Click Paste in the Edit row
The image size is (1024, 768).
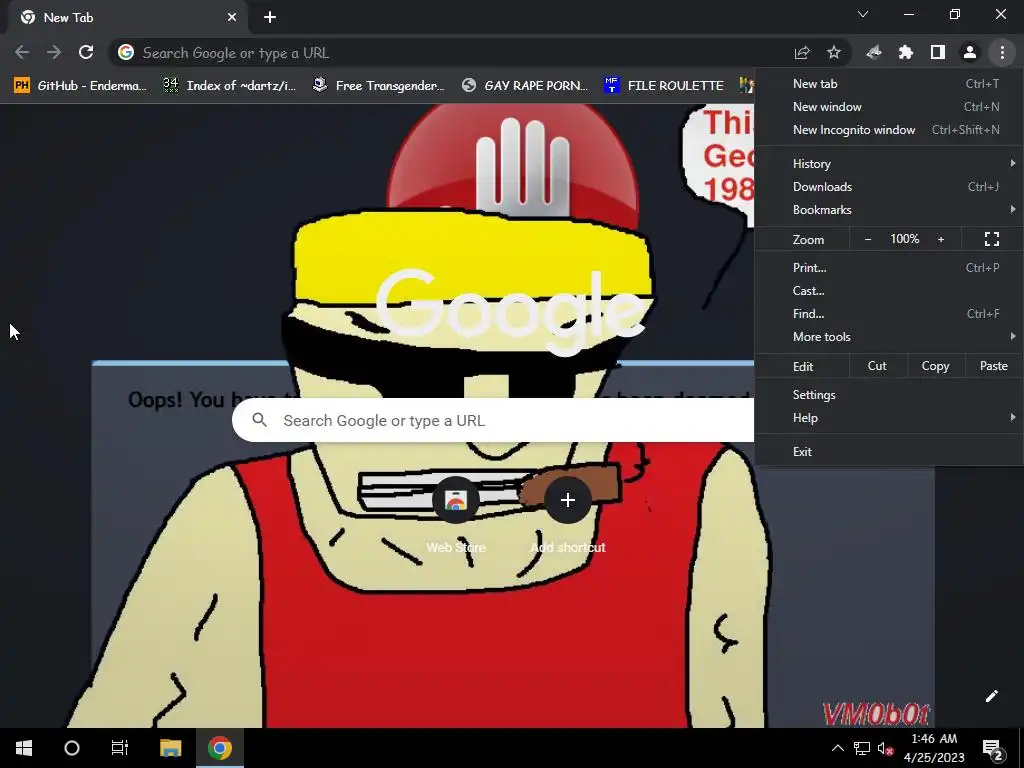pyautogui.click(x=993, y=366)
